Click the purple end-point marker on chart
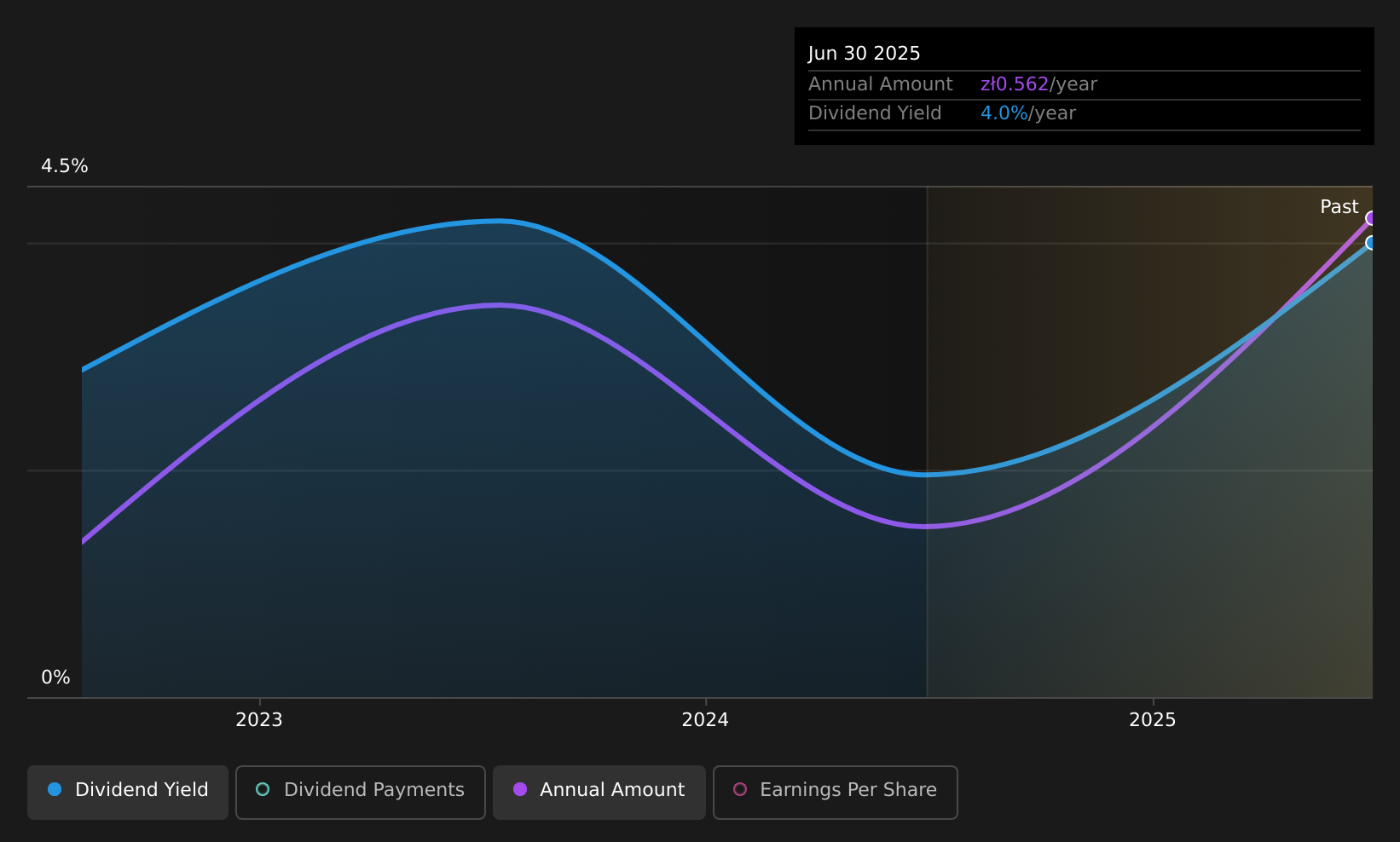1400x842 pixels. (x=1371, y=218)
